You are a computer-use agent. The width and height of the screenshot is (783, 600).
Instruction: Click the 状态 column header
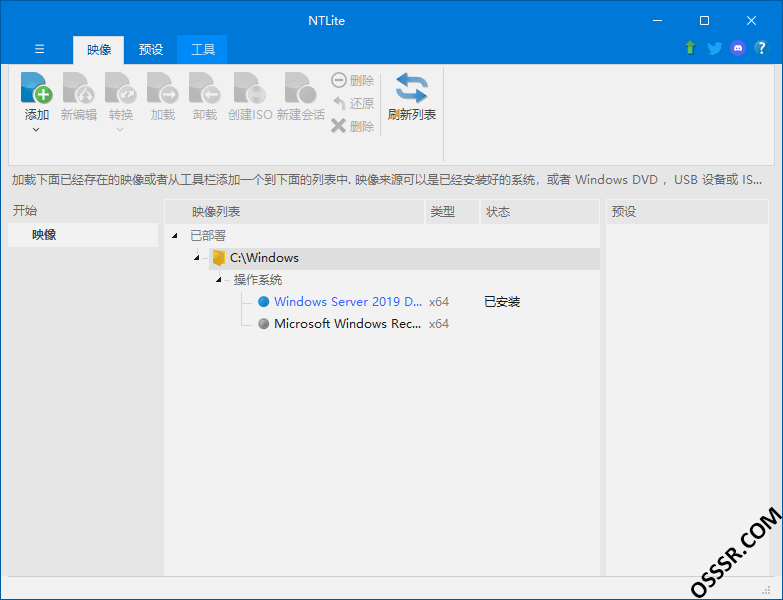pyautogui.click(x=540, y=212)
